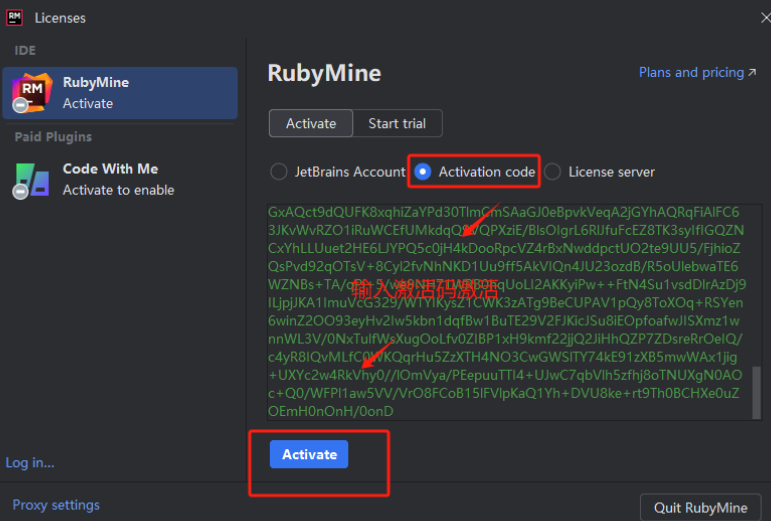Open the Log in... link
The width and height of the screenshot is (771, 521).
(x=30, y=463)
